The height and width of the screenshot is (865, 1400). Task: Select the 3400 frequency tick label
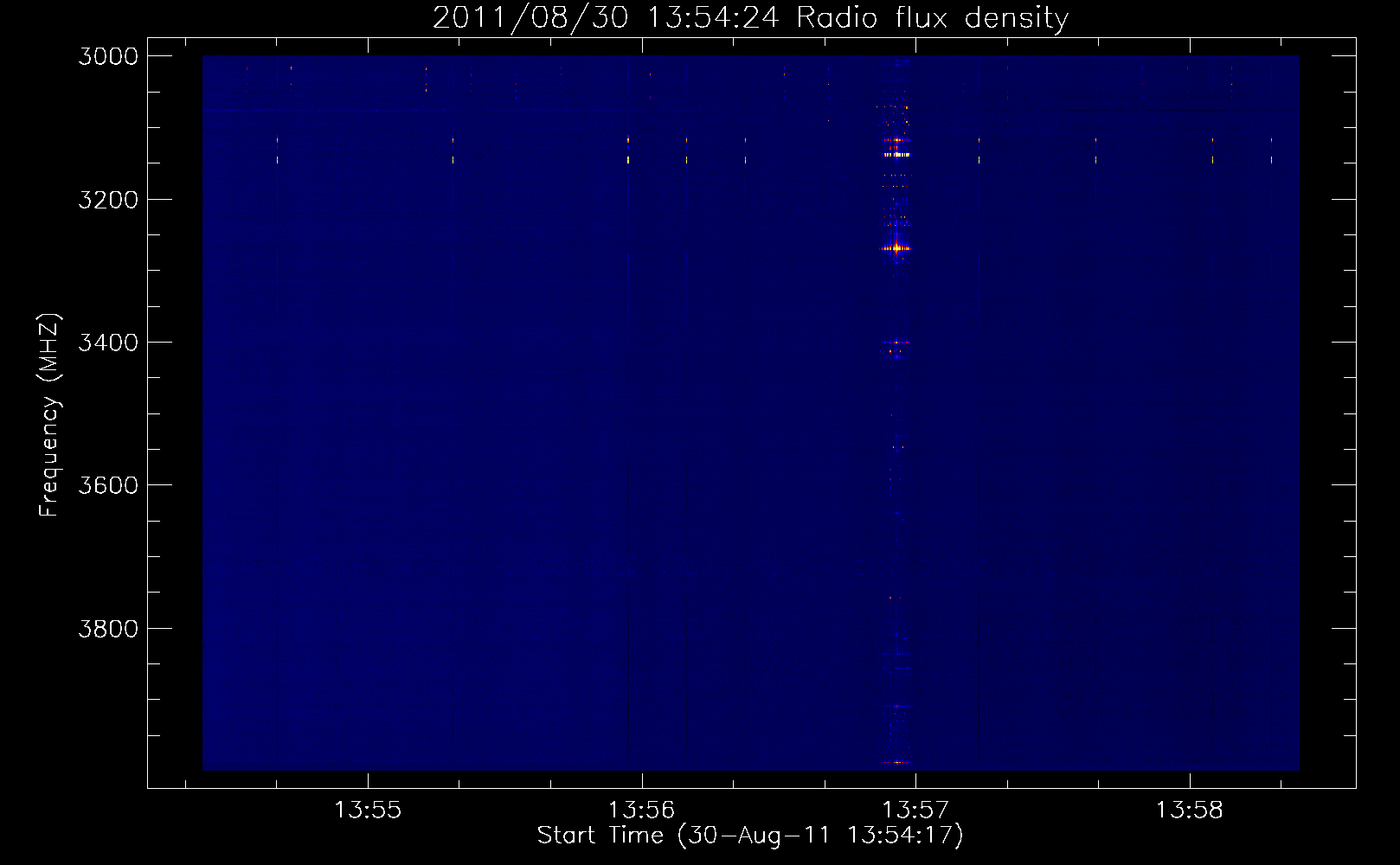pyautogui.click(x=108, y=343)
